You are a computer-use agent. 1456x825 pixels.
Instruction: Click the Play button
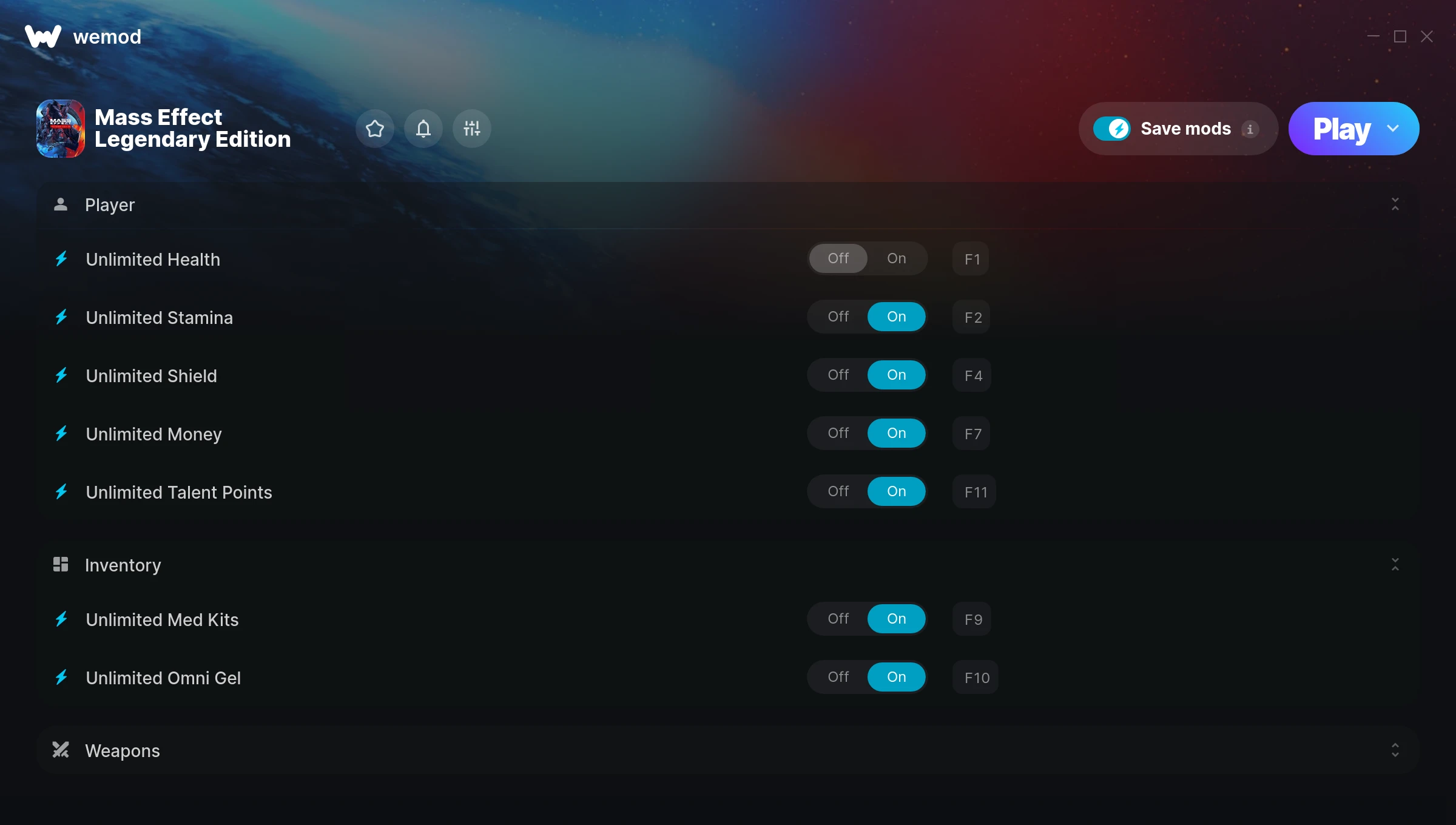point(1341,129)
